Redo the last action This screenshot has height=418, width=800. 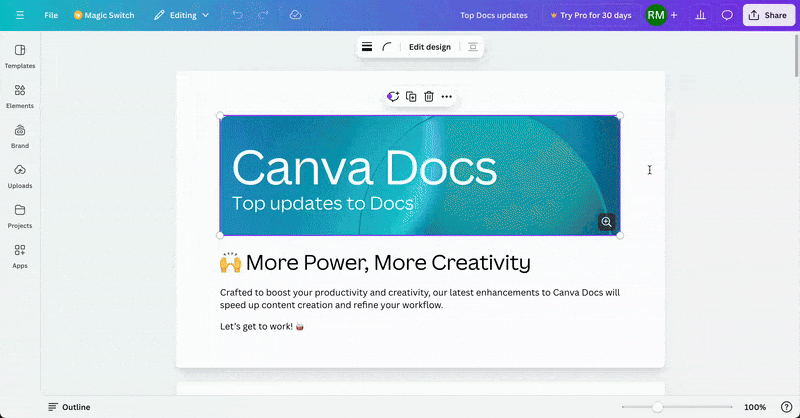tap(263, 15)
